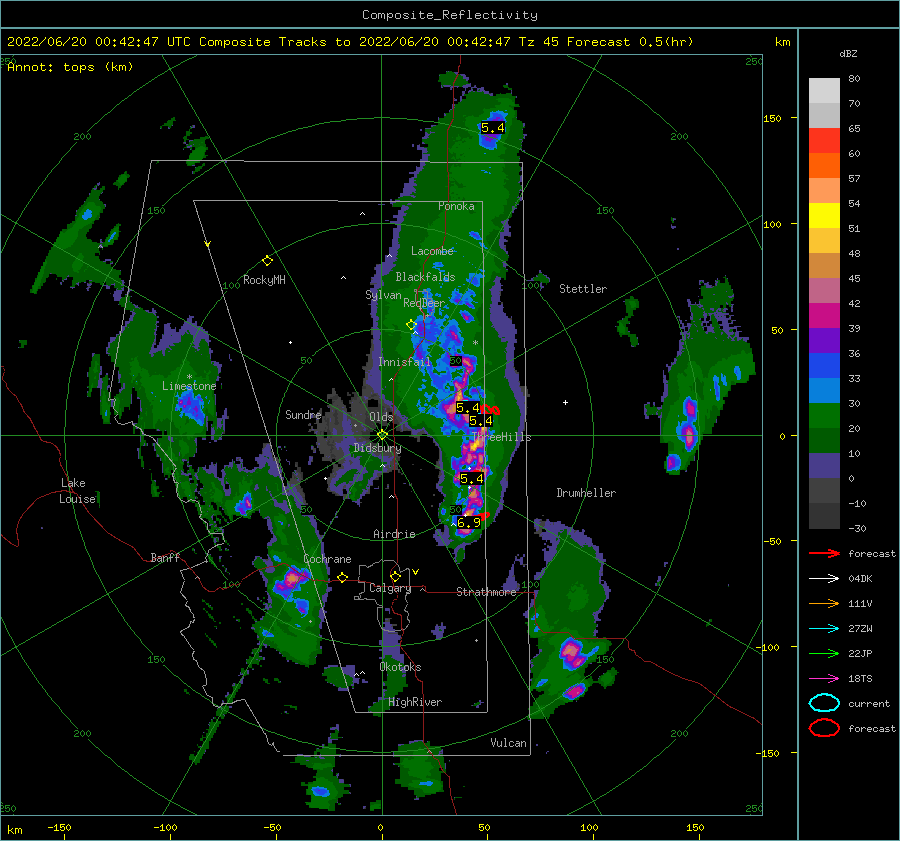Screen dimensions: 900x841
Task: Select the bright yellow swatch in dBZ legend
Action: click(x=824, y=216)
